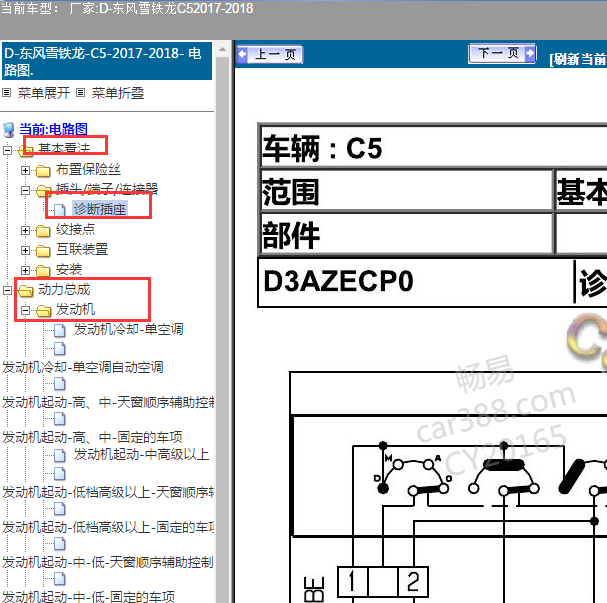
Task: Collapse the 动力总成 tree node
Action: click(7, 290)
